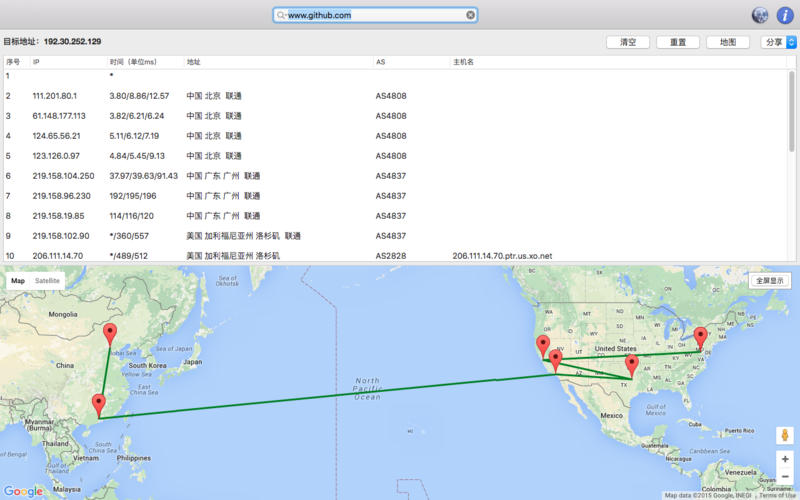This screenshot has height=500, width=800.
Task: Switch the map to Satellite view
Action: 47,281
